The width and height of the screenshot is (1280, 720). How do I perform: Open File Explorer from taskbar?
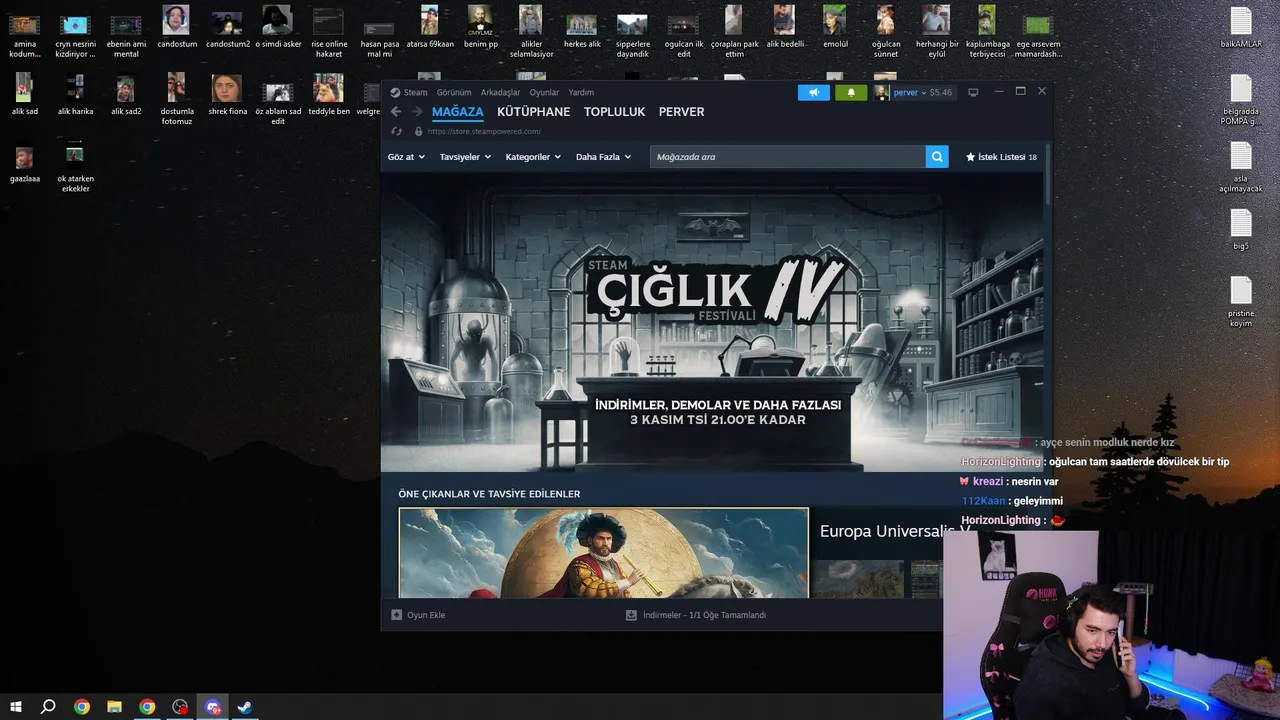coord(114,707)
